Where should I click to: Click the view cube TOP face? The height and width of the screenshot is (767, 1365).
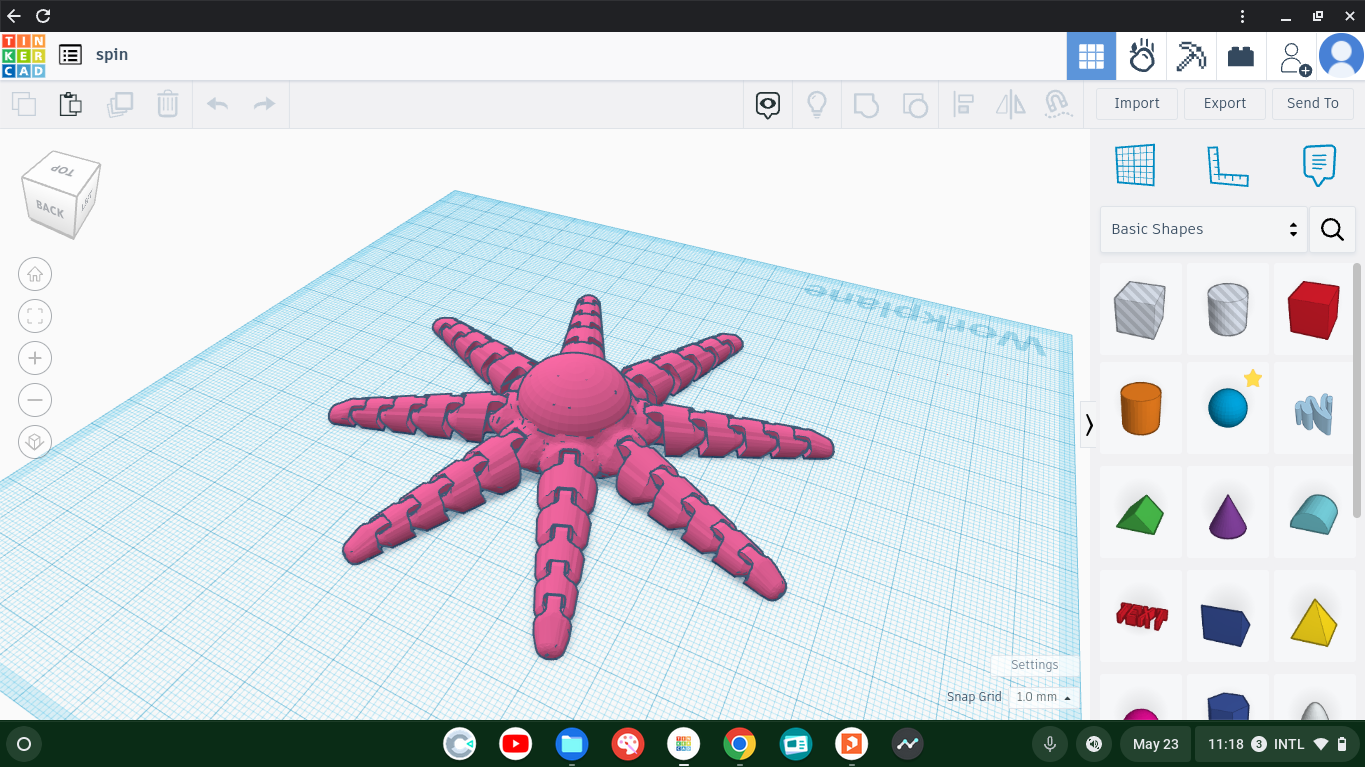(62, 169)
